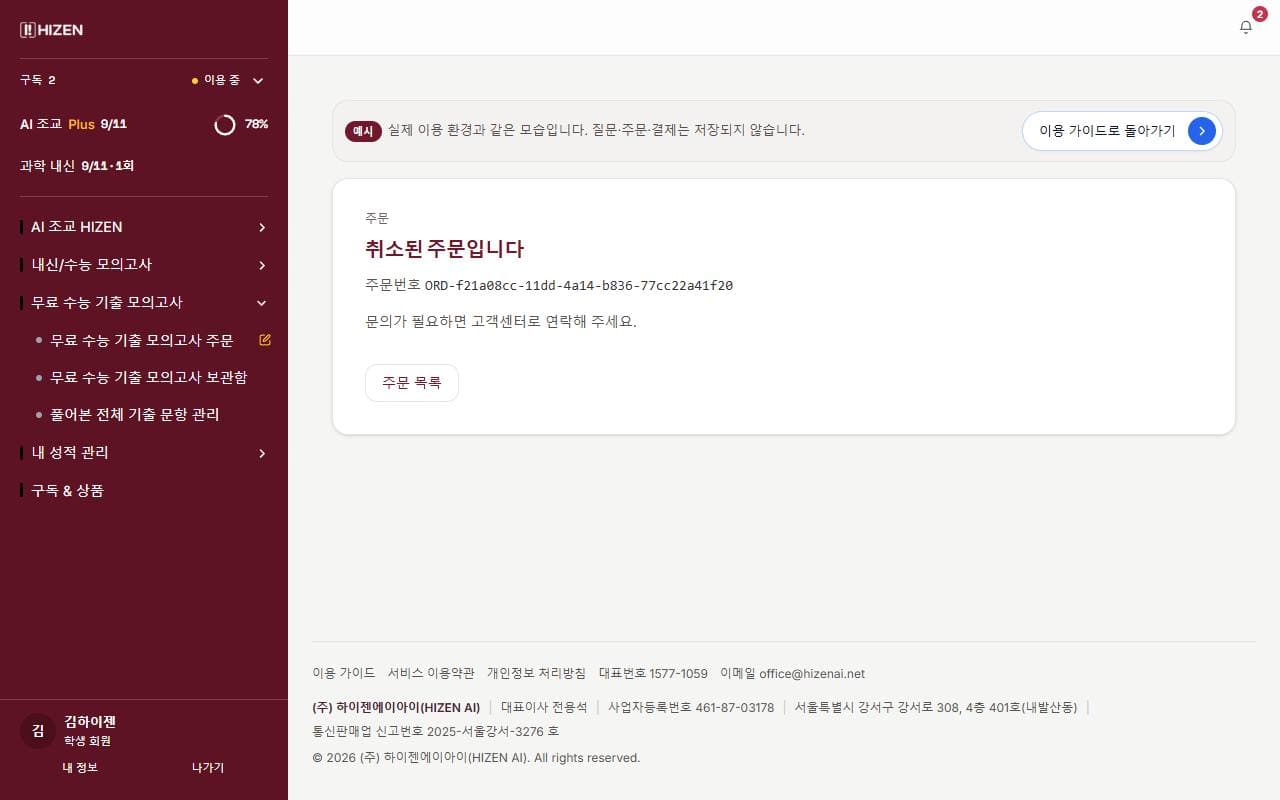The height and width of the screenshot is (800, 1280).
Task: Click the 대표번호 1577-1059 text
Action: point(653,673)
